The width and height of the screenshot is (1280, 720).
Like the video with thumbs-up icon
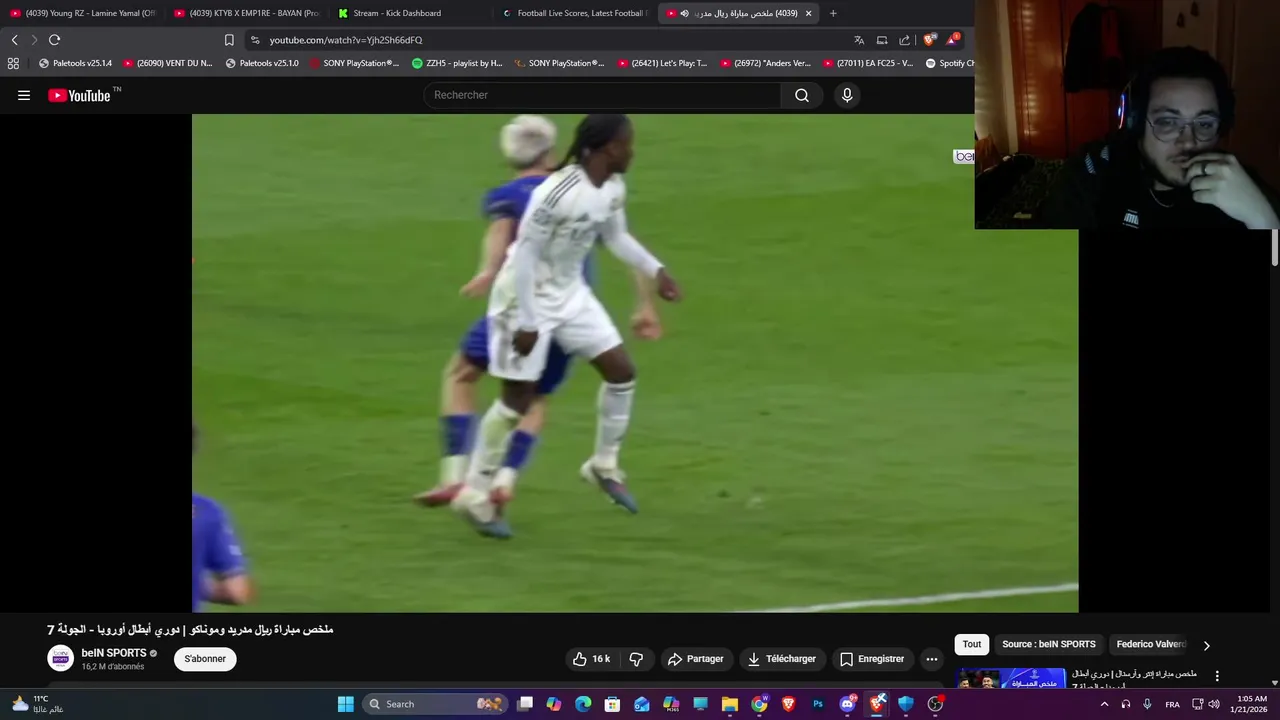click(x=592, y=659)
